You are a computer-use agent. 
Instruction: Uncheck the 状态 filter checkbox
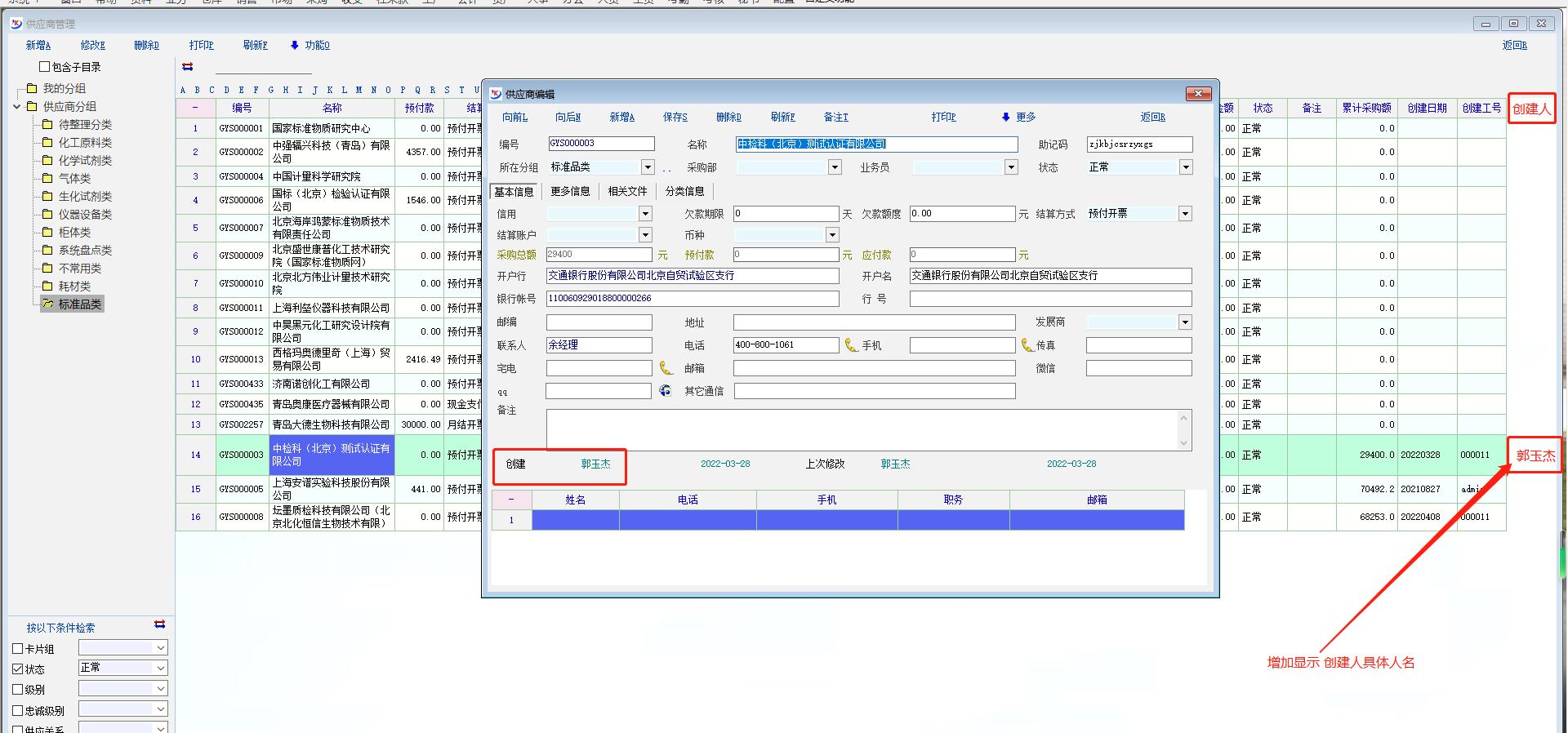[18, 669]
